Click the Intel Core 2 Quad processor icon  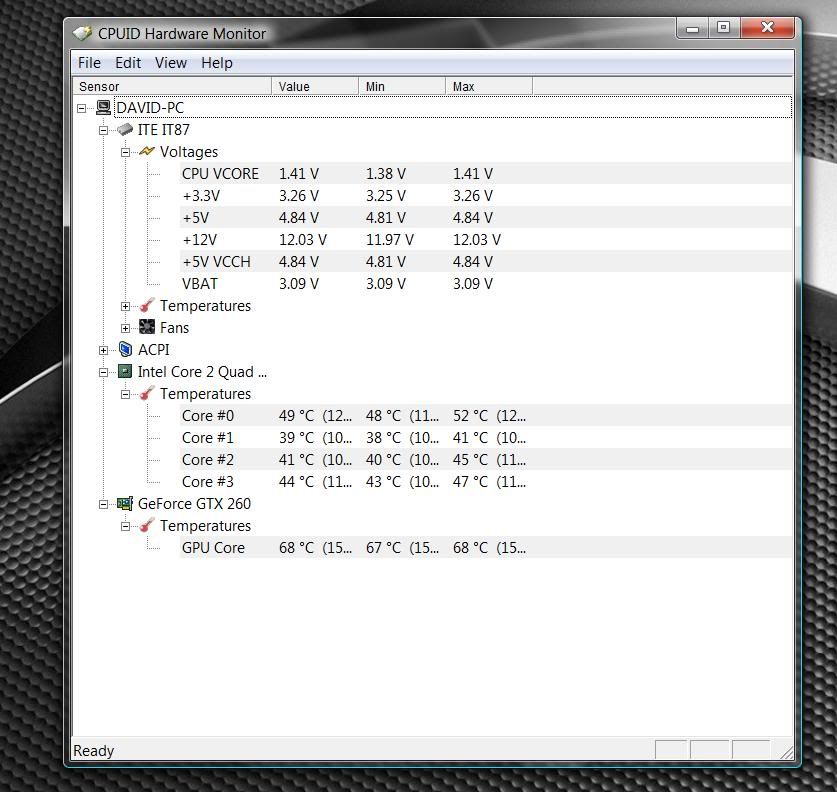(x=125, y=372)
